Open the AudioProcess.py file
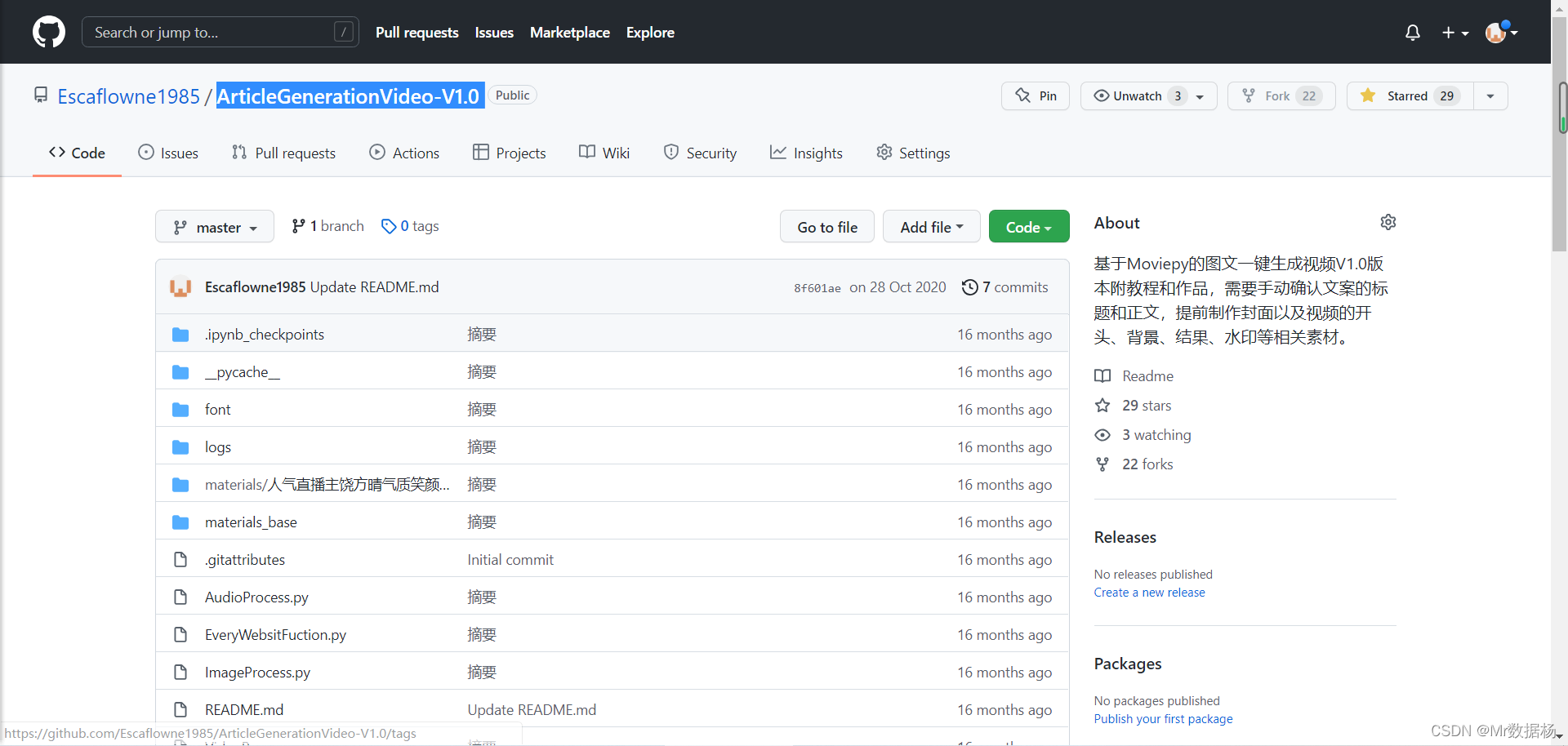The height and width of the screenshot is (746, 1568). (x=256, y=597)
